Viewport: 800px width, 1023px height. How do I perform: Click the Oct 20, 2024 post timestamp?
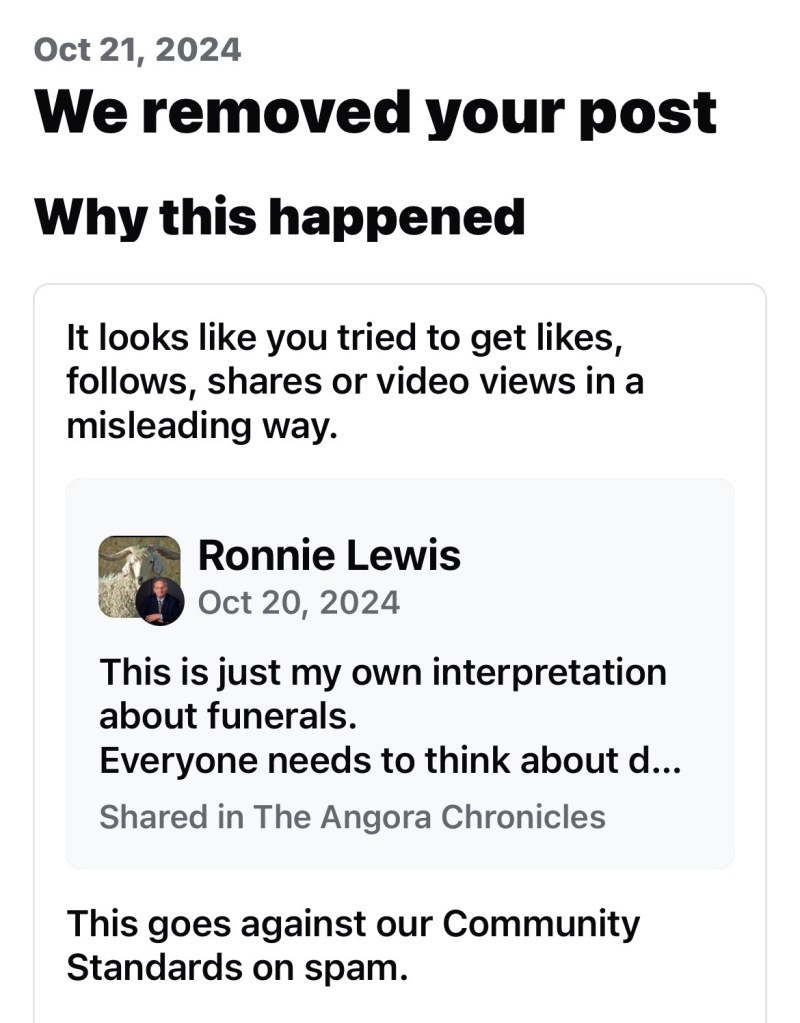(299, 602)
